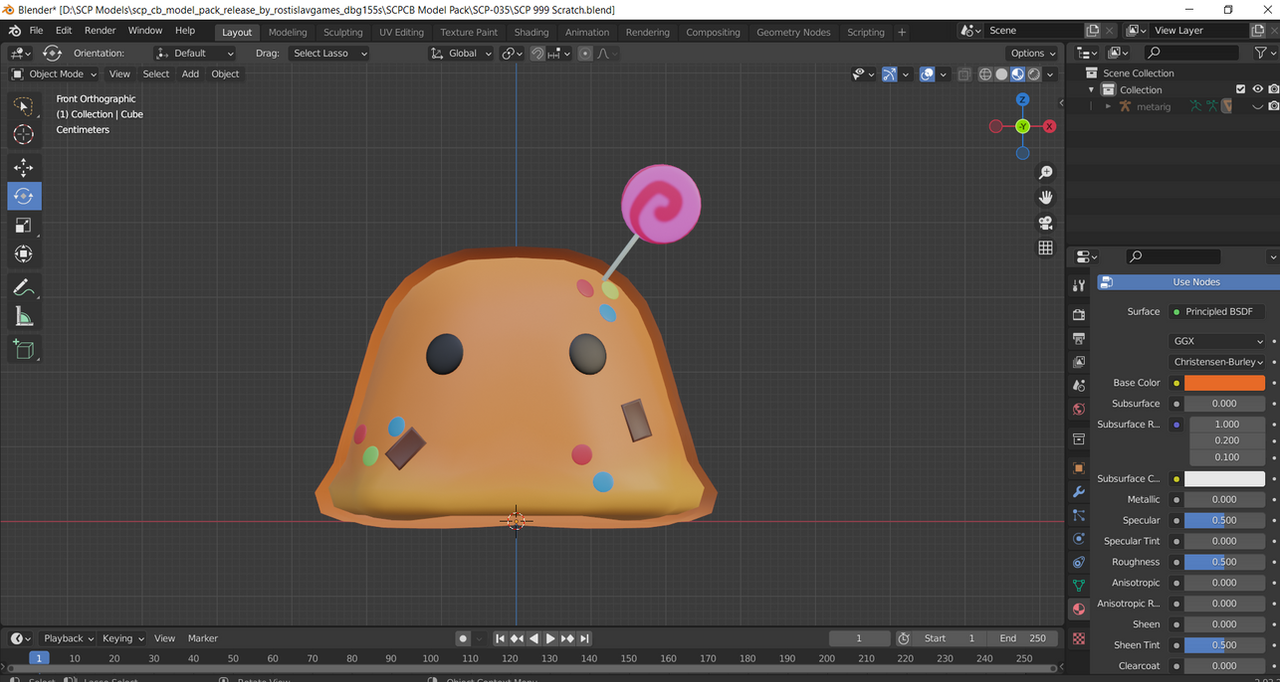Activate the 3D Cursor tool
Image resolution: width=1280 pixels, height=682 pixels.
coord(24,135)
